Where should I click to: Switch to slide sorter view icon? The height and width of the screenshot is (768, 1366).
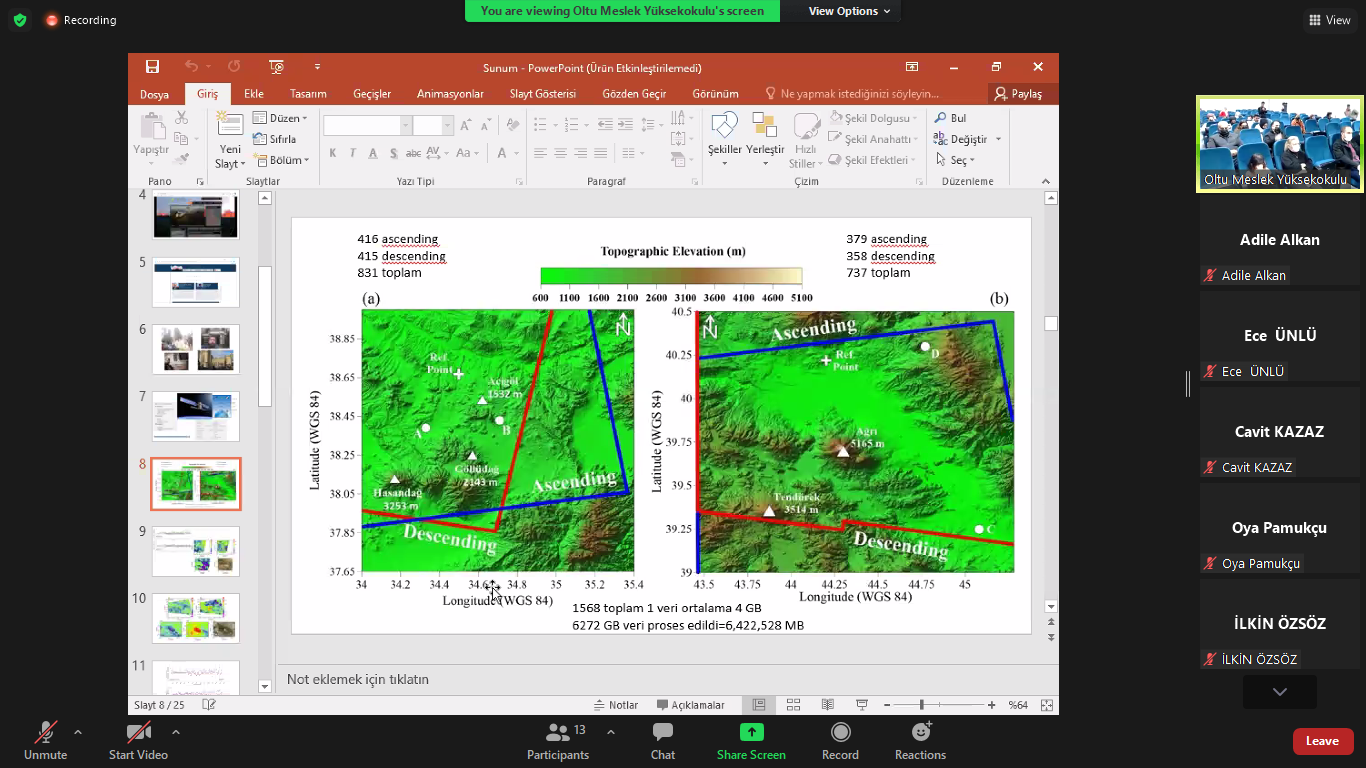[x=793, y=705]
